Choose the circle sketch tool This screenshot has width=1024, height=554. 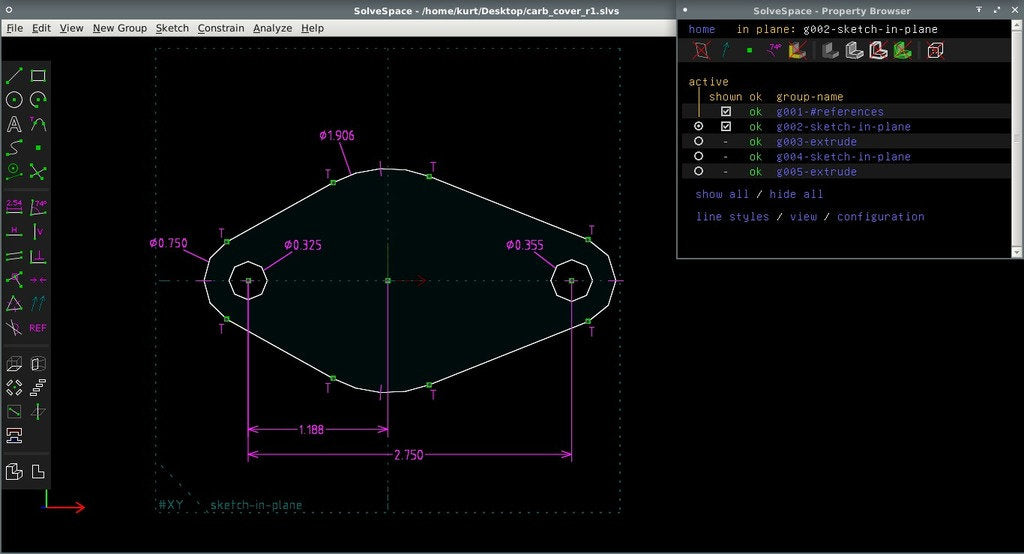pos(14,100)
